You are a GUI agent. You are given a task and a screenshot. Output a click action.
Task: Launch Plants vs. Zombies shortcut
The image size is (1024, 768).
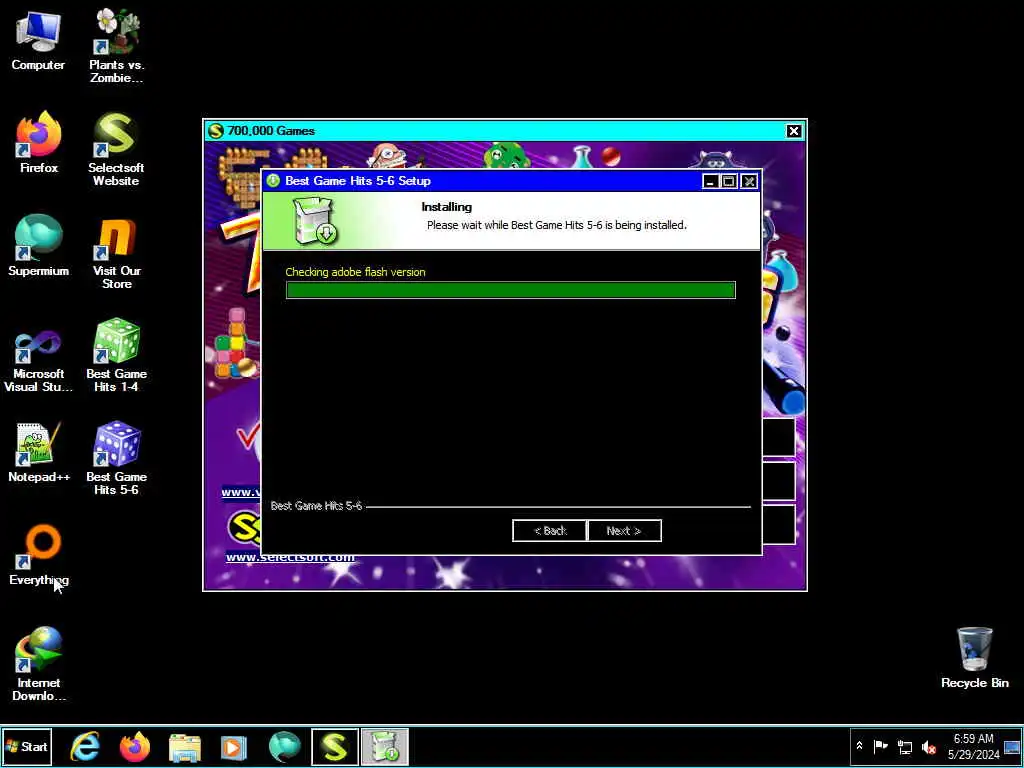click(x=116, y=46)
